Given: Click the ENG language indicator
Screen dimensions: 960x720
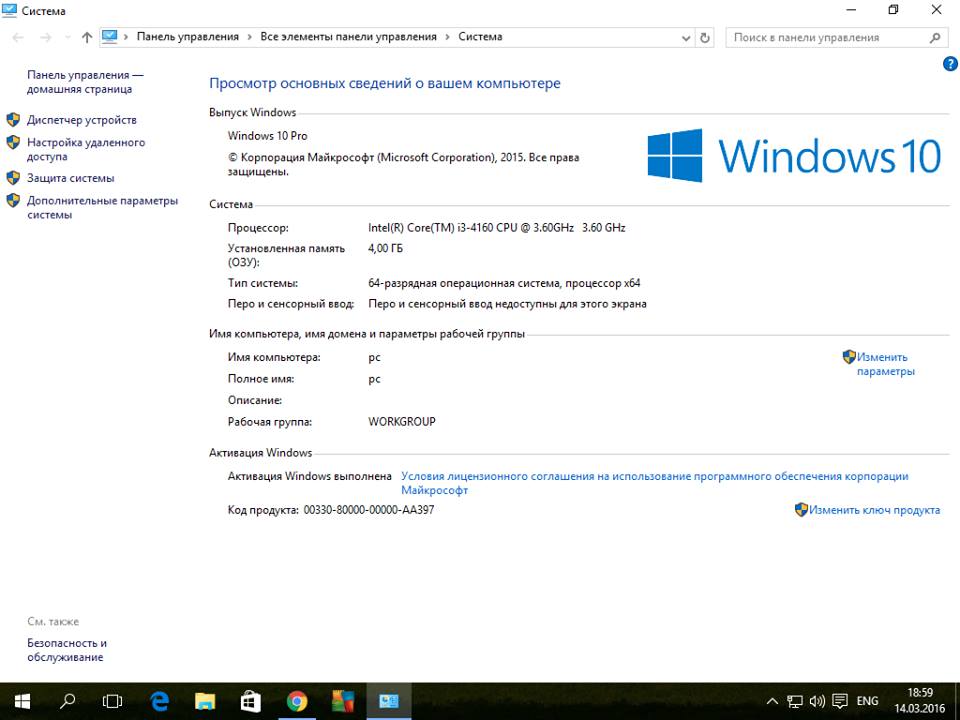Looking at the screenshot, I should pyautogui.click(x=867, y=701).
